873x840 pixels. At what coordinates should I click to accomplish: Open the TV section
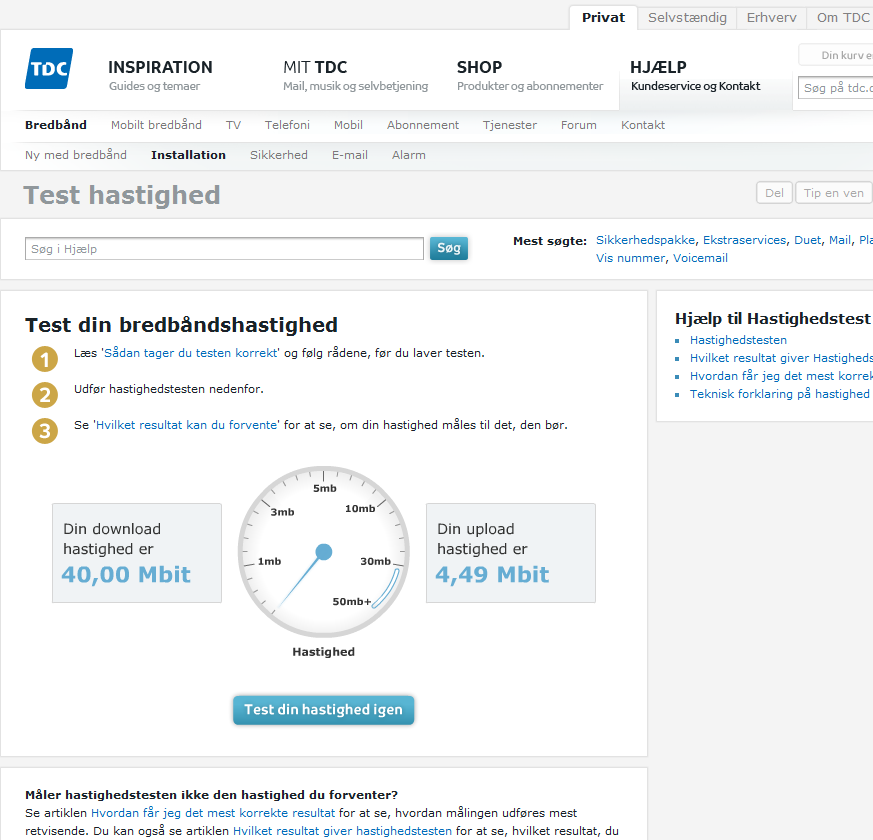tap(233, 125)
